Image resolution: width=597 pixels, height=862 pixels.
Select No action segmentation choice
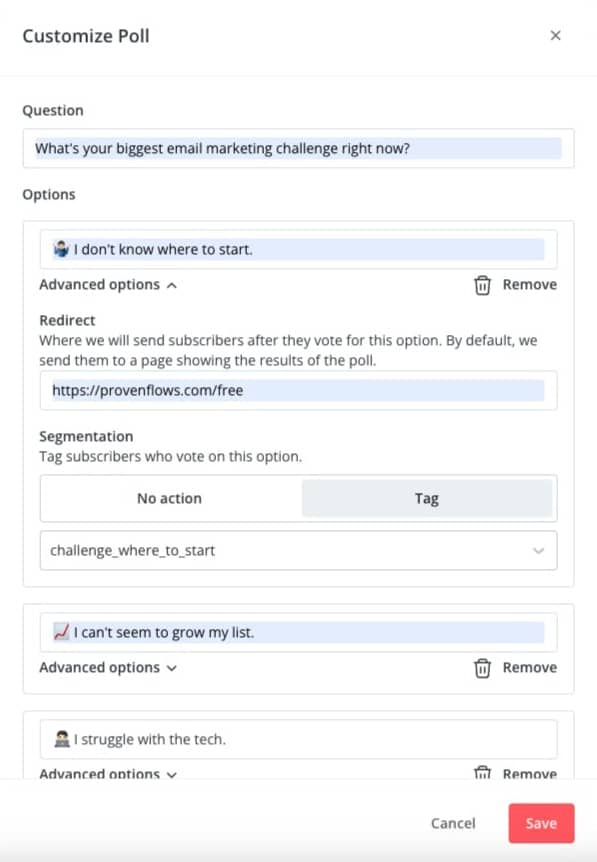[170, 498]
